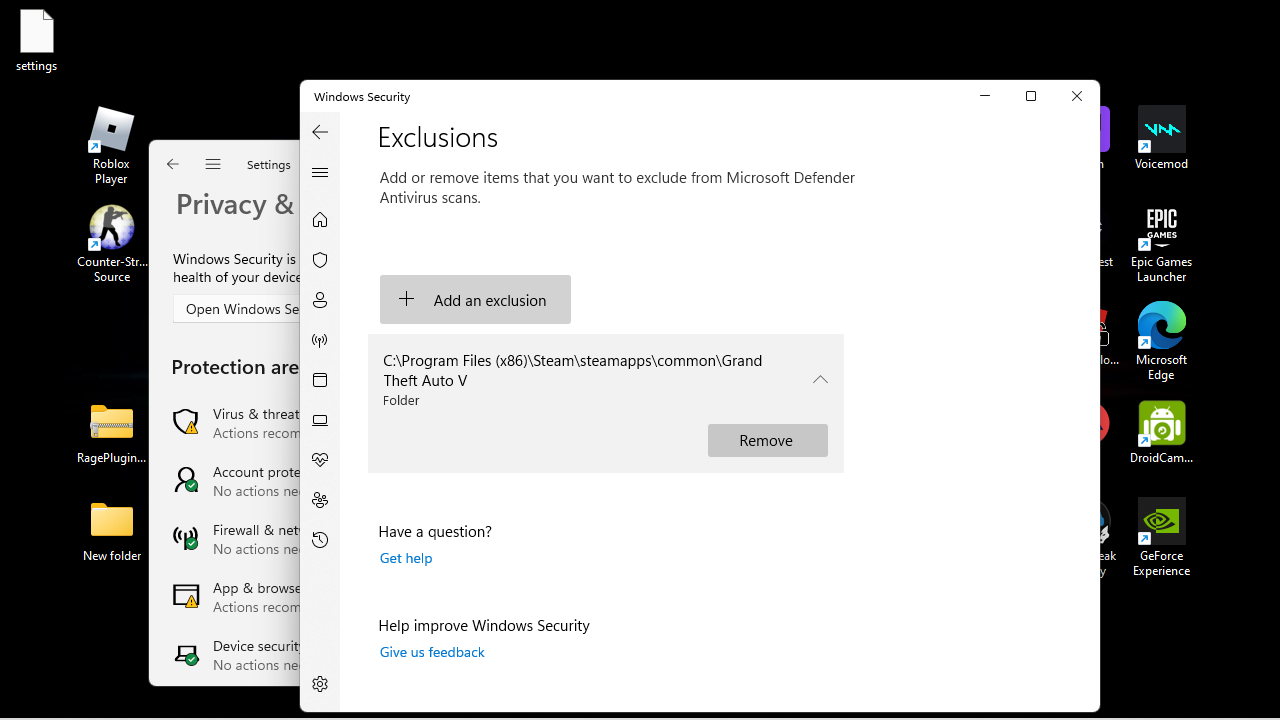This screenshot has height=720, width=1280.
Task: Expand the Windows Security navigation menu
Action: click(320, 173)
